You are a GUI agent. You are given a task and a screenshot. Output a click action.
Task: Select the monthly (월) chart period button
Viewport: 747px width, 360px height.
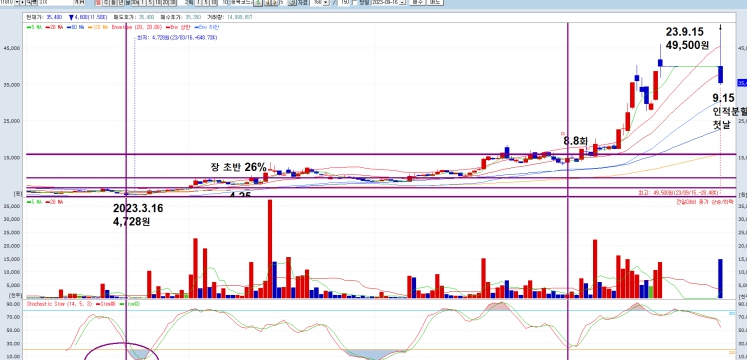pos(113,2)
